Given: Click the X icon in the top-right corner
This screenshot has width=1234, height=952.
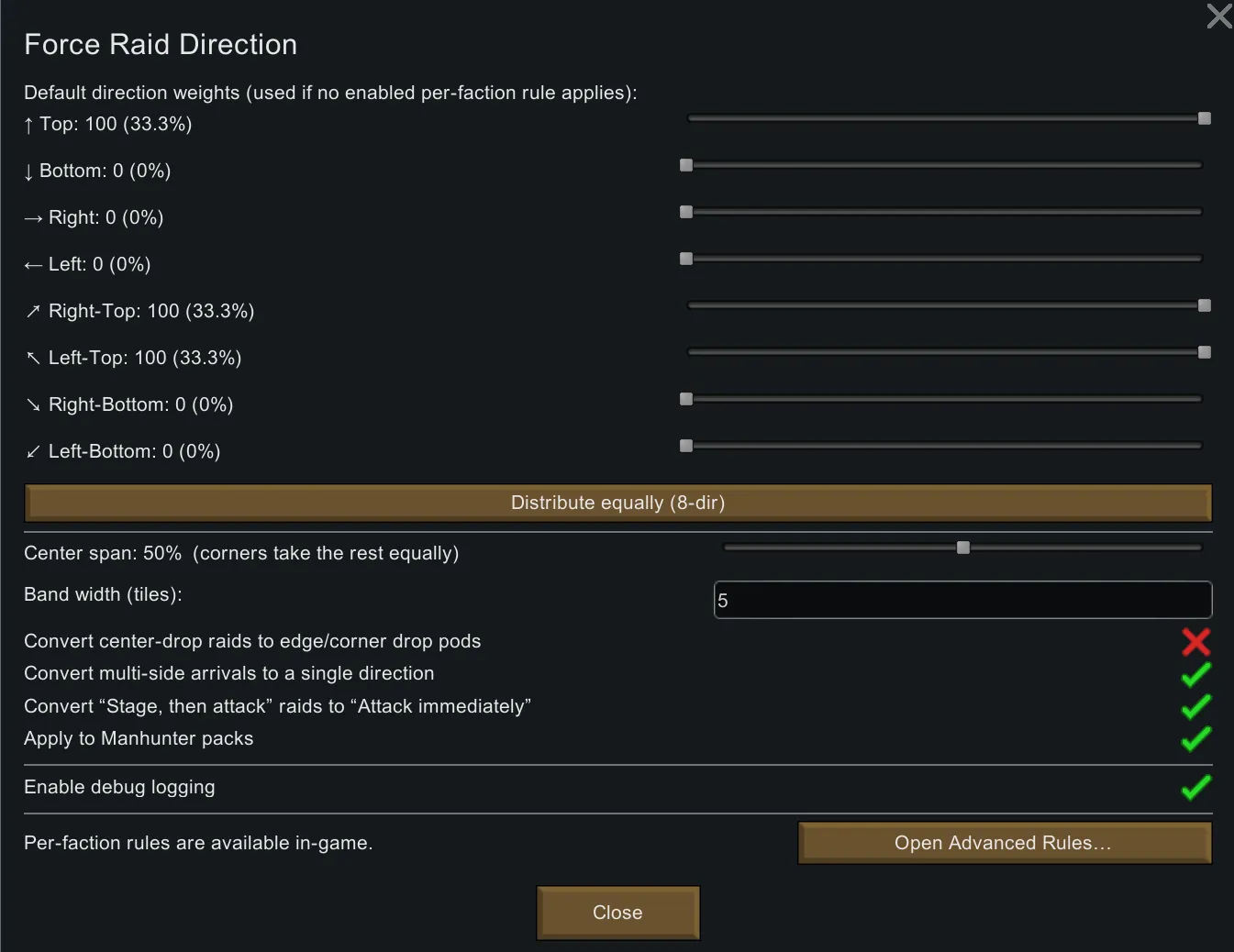Looking at the screenshot, I should point(1218,17).
